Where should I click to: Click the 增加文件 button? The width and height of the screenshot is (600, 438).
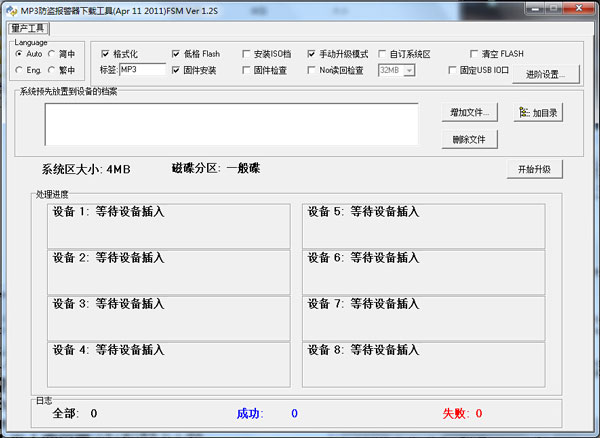click(x=470, y=112)
